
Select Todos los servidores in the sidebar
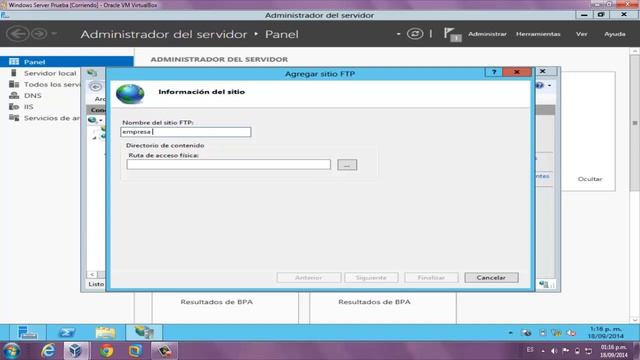pos(52,84)
